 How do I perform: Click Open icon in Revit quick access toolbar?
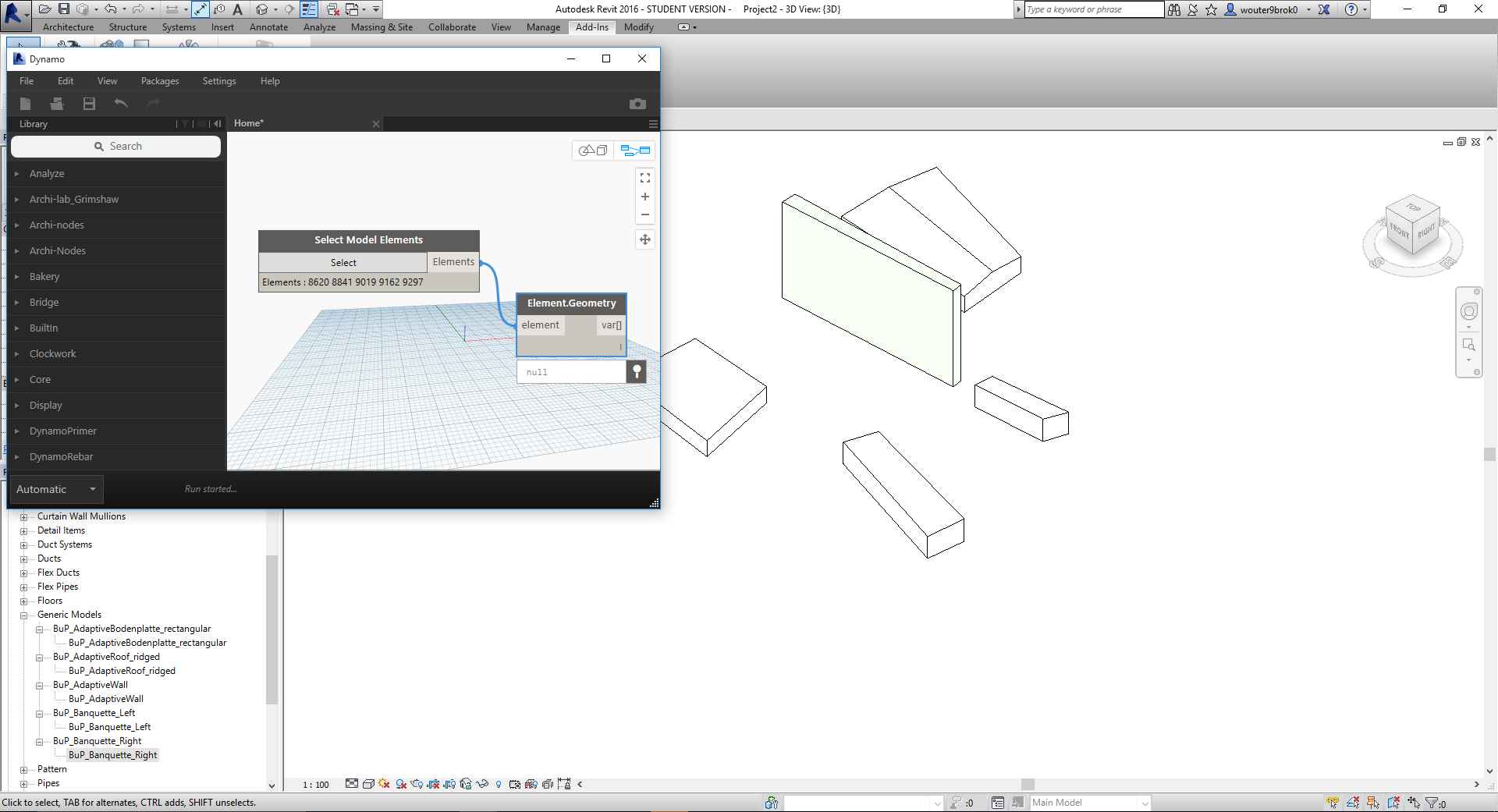(x=45, y=9)
